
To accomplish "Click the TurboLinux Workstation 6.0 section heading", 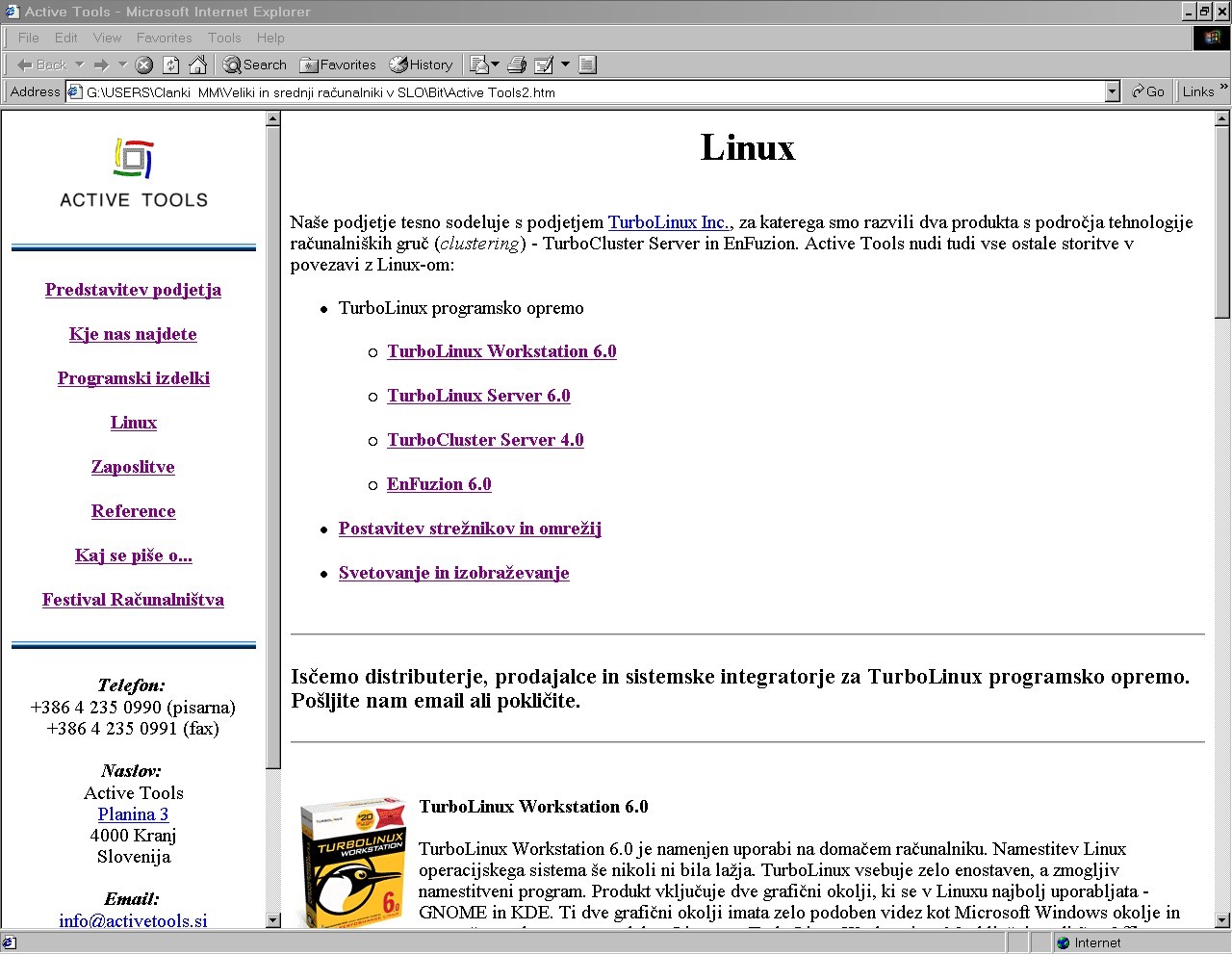I will tap(533, 807).
